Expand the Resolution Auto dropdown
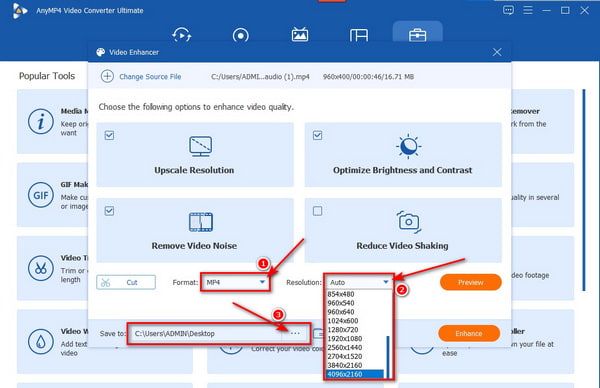600x388 pixels. (x=359, y=282)
